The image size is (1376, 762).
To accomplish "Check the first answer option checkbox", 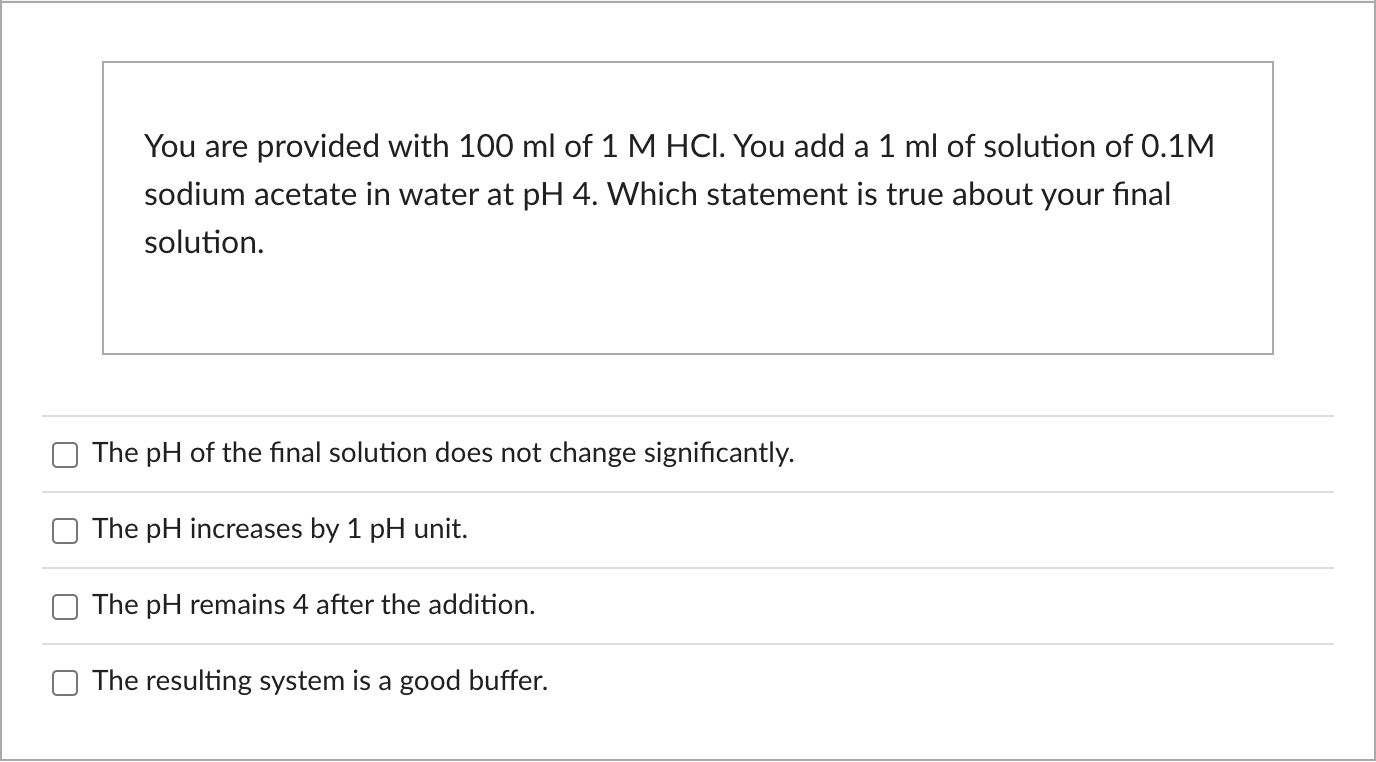I will tap(64, 454).
